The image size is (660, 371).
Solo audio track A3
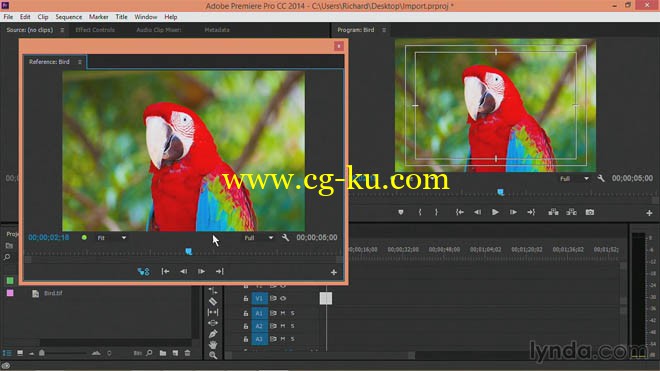coord(293,339)
